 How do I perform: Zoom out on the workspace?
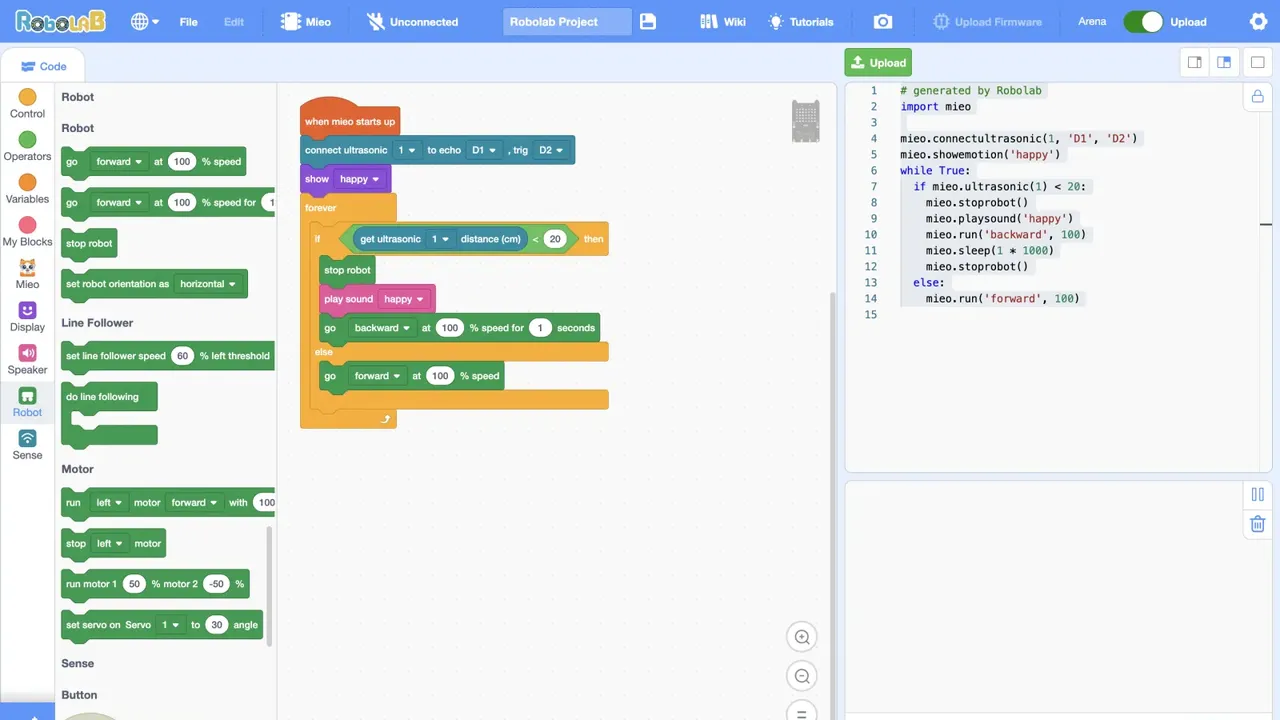[x=802, y=676]
